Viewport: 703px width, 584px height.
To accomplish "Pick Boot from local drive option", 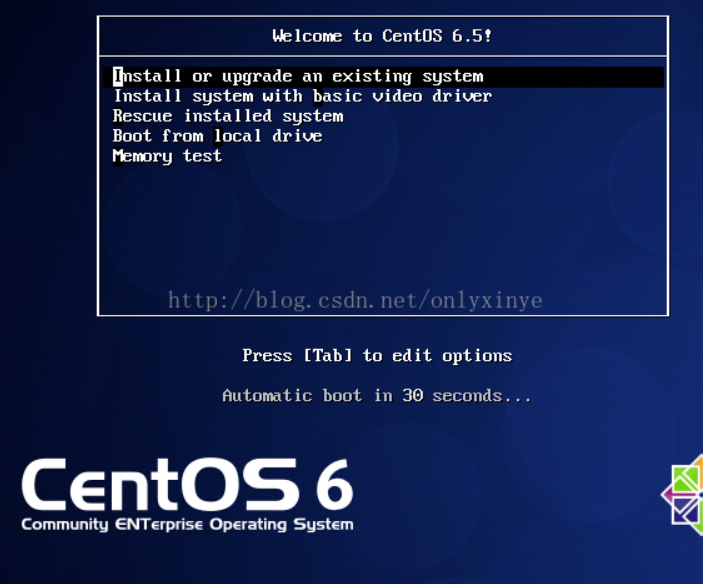I will click(x=217, y=136).
